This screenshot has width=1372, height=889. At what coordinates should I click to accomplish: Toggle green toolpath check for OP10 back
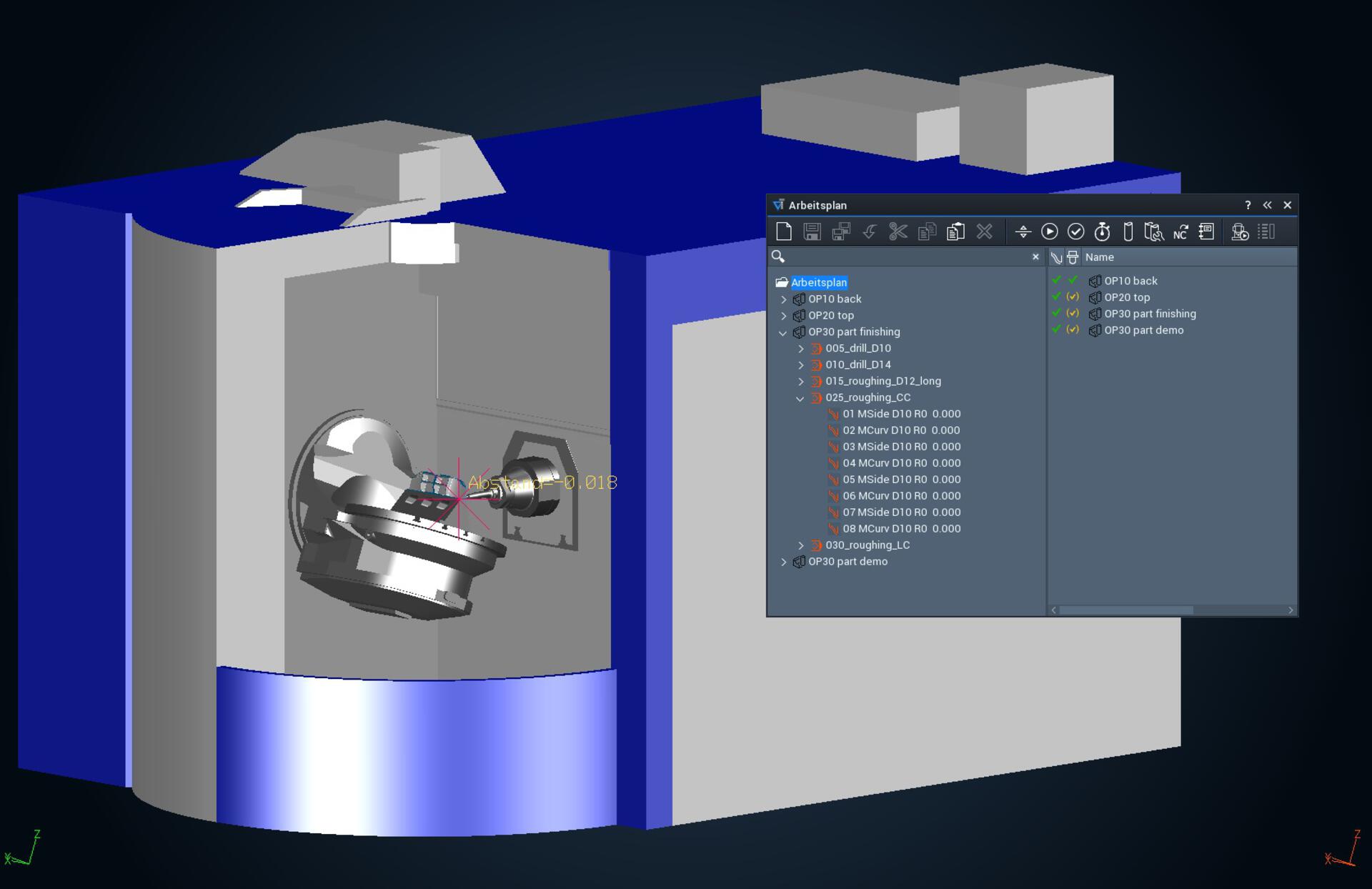pos(1056,281)
